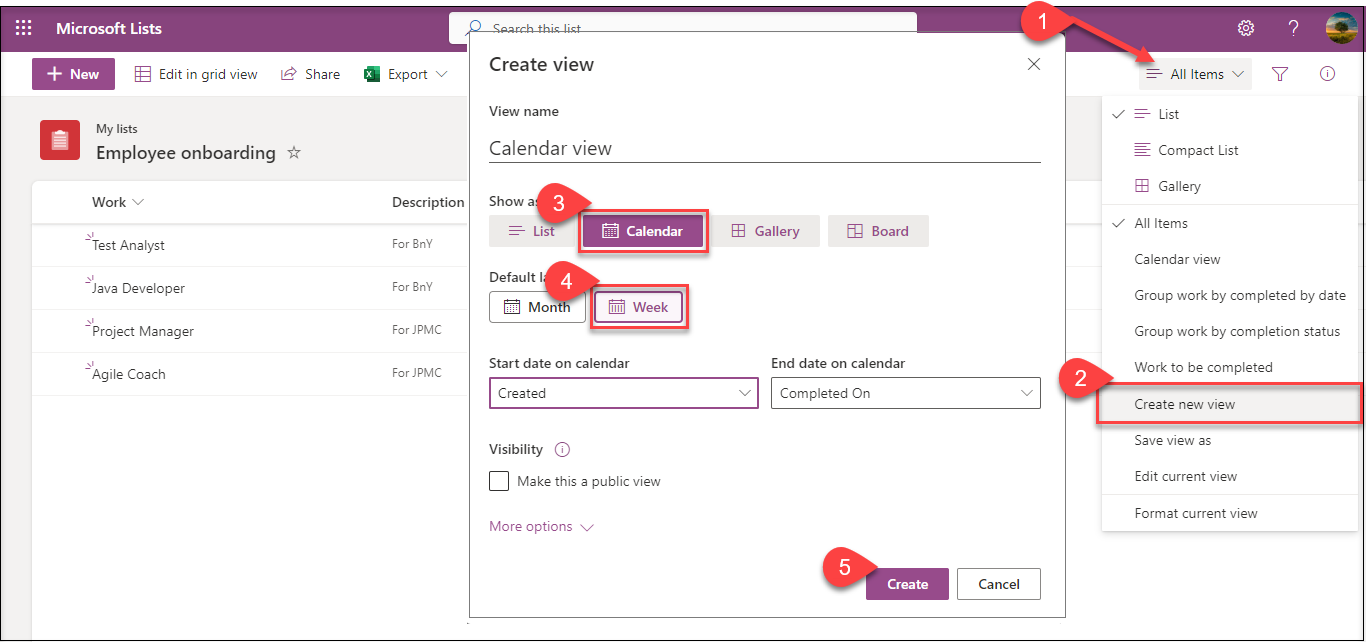Cancel the Create view dialog
This screenshot has width=1366, height=642.
click(x=998, y=583)
